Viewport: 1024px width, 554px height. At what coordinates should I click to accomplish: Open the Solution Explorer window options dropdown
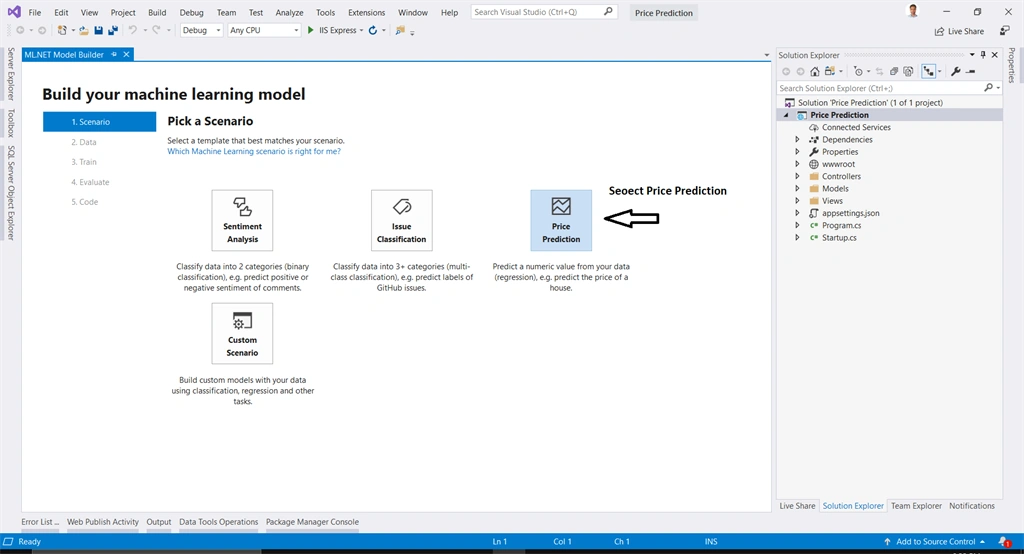tap(972, 55)
